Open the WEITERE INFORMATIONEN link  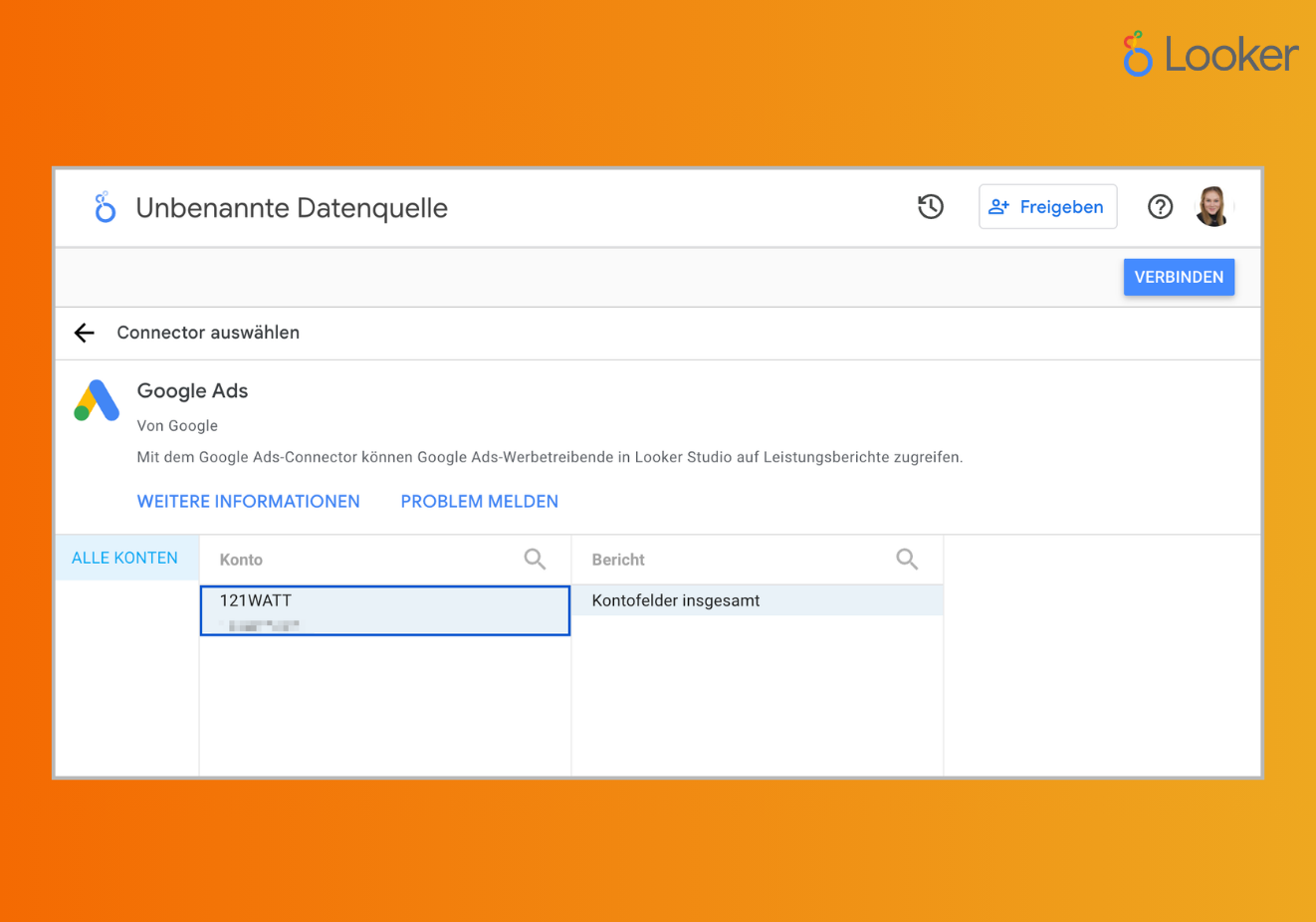tap(248, 502)
